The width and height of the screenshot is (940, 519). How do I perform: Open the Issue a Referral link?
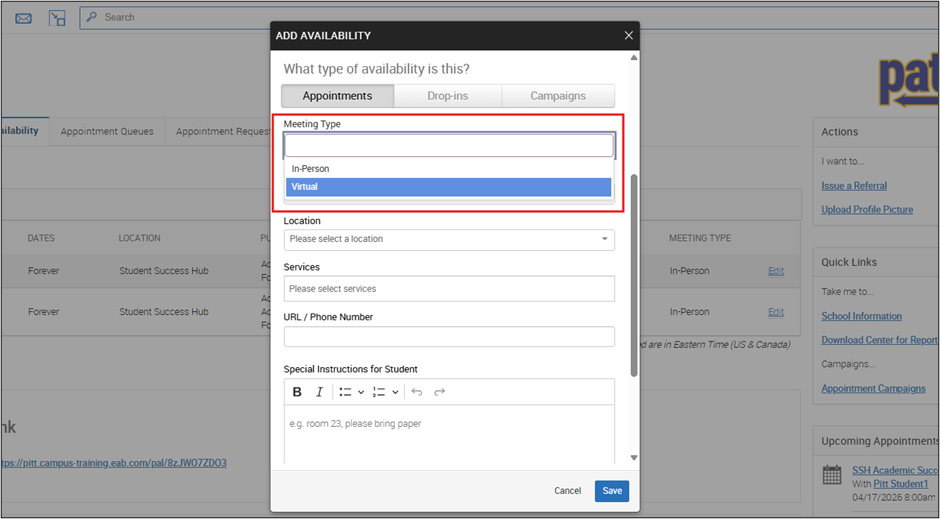pos(854,186)
